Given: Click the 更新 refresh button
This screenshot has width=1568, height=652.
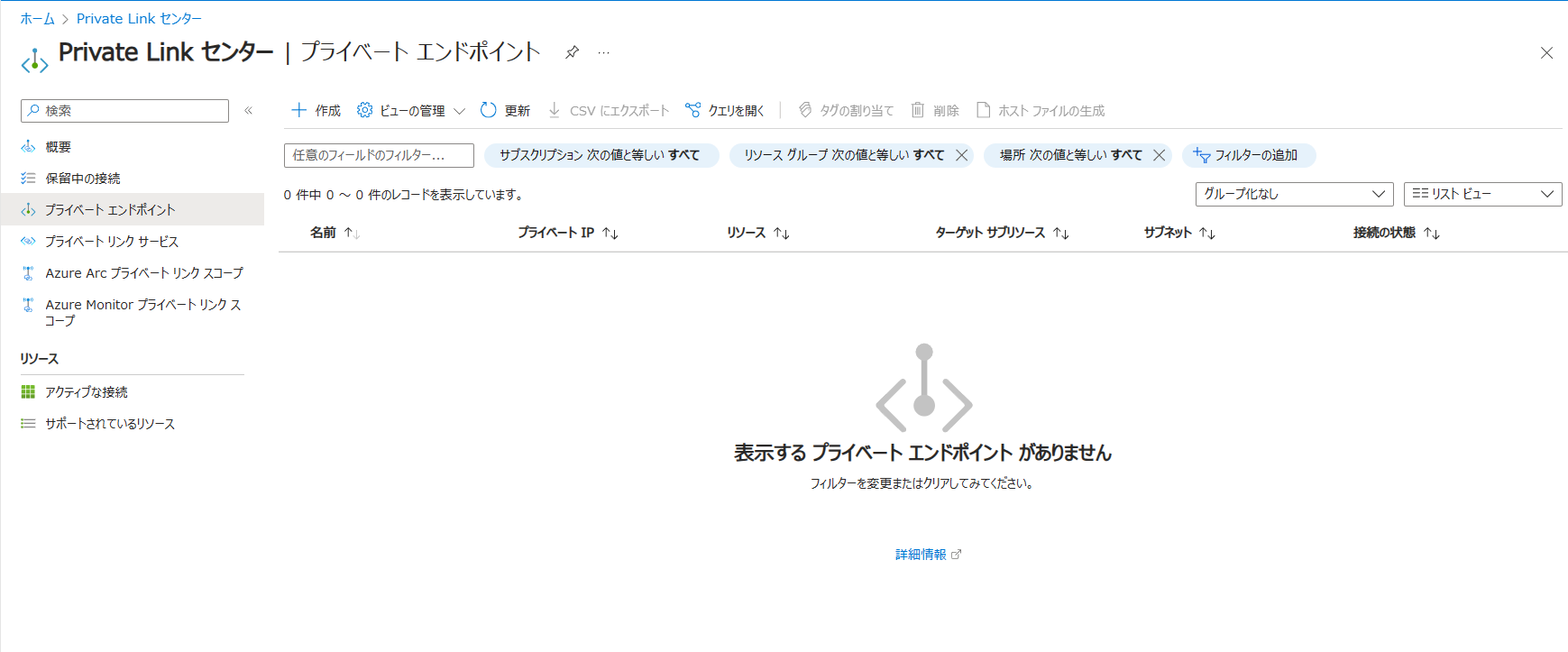Looking at the screenshot, I should point(505,111).
